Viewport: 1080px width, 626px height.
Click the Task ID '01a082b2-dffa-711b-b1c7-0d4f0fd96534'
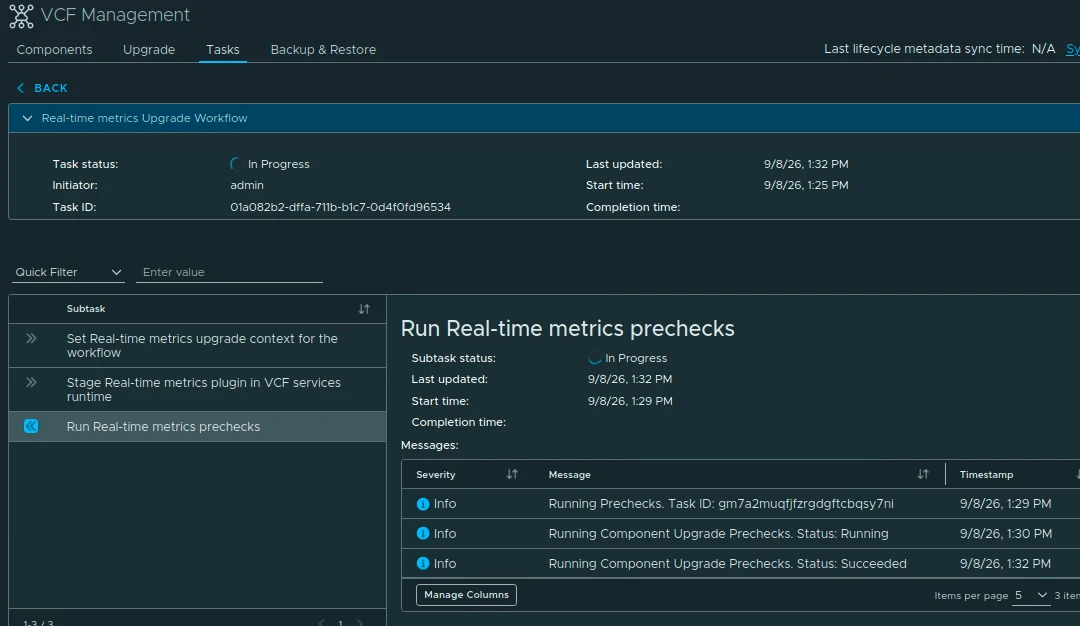pos(340,207)
